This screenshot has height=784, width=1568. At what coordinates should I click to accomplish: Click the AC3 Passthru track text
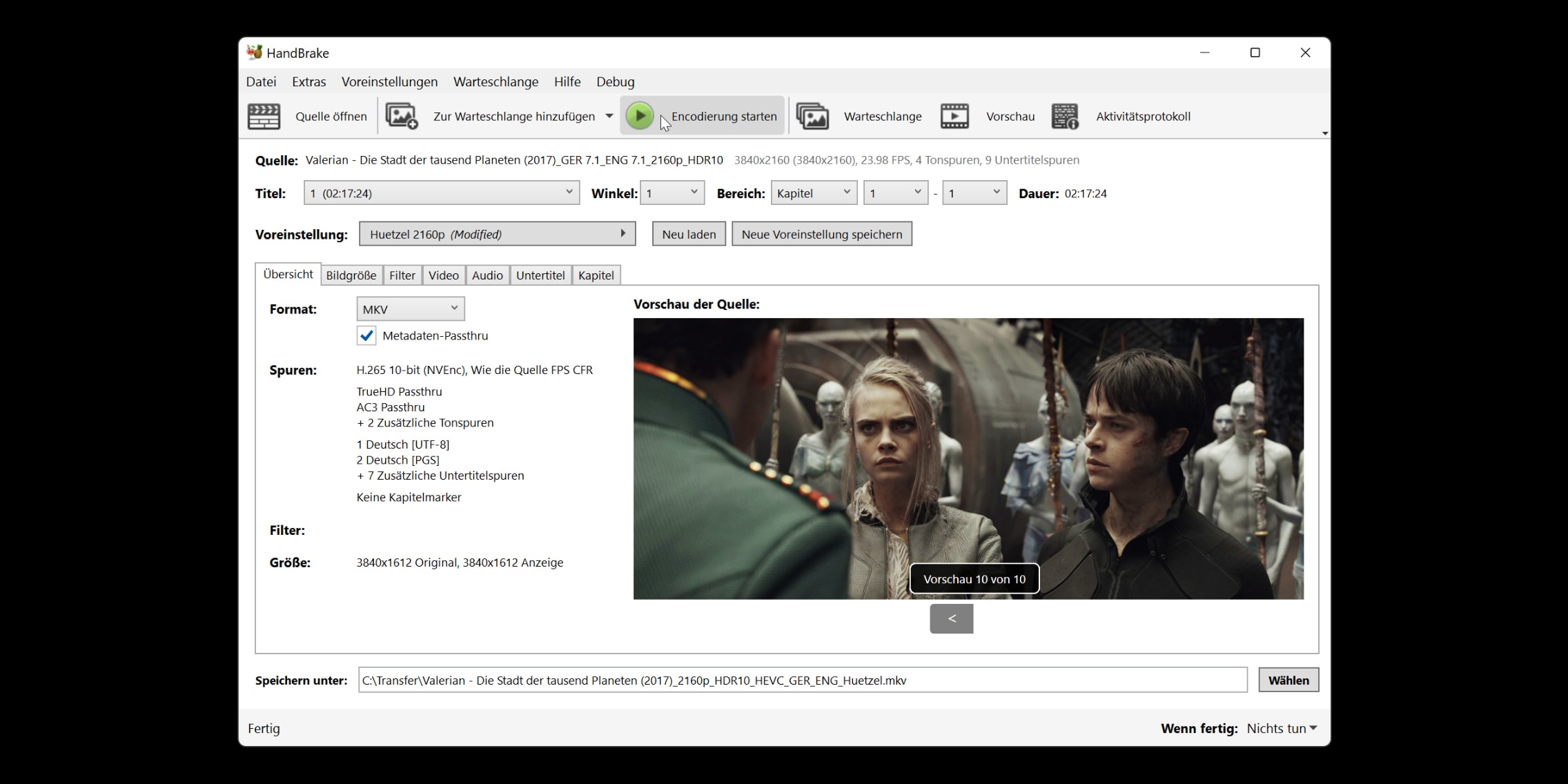(x=391, y=407)
